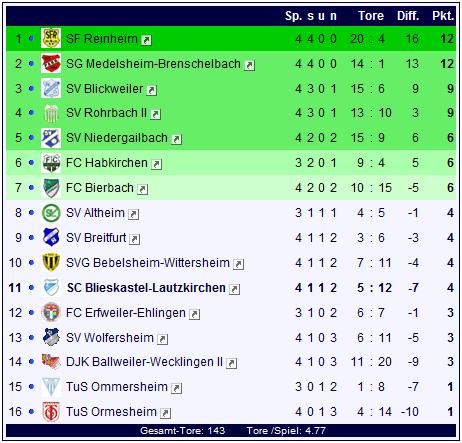Open DJK Ballweiler-Wecklingen II team link
The height and width of the screenshot is (443, 462).
point(144,362)
